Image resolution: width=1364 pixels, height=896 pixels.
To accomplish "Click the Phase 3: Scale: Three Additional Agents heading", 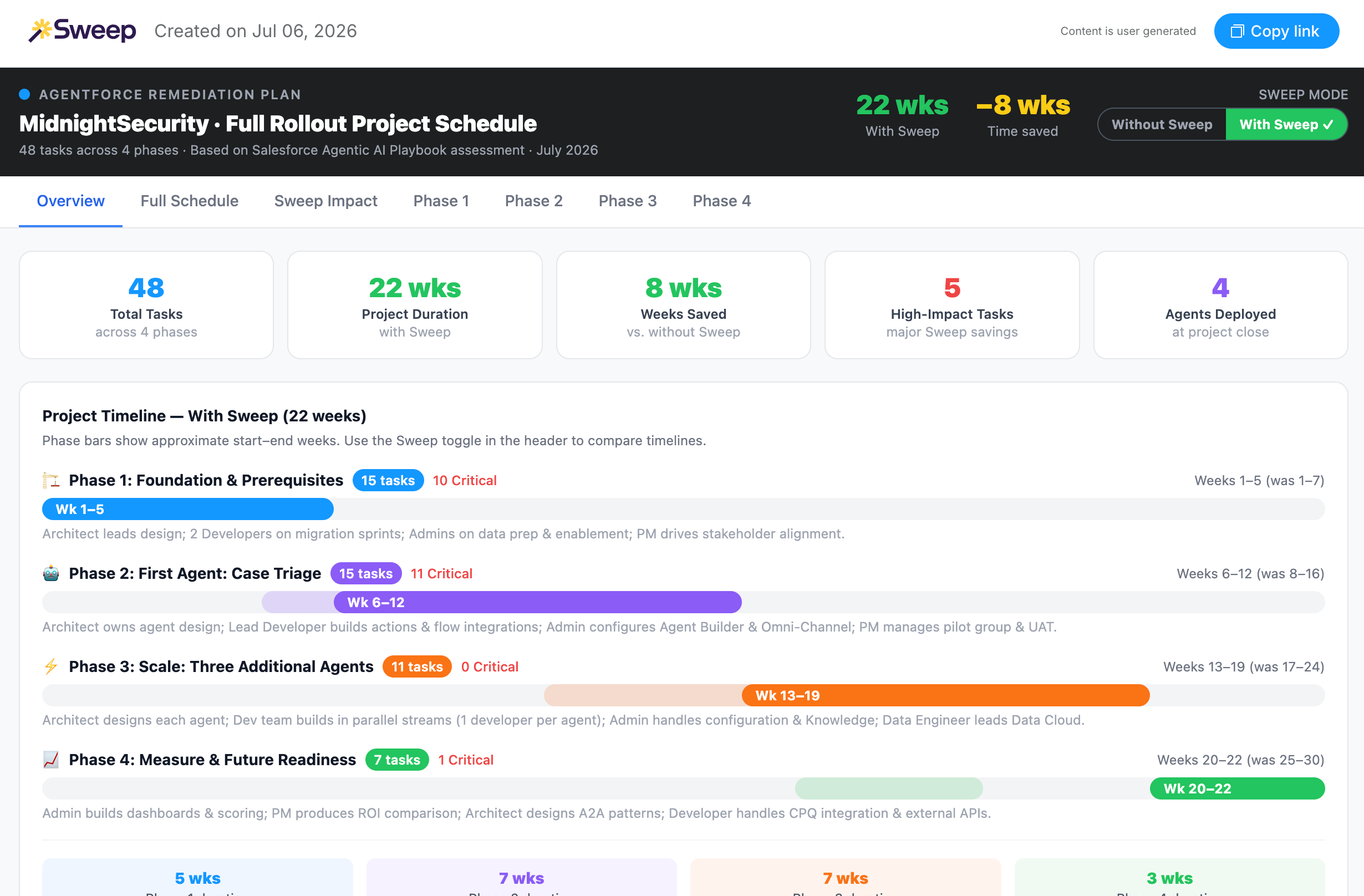I will (x=221, y=666).
